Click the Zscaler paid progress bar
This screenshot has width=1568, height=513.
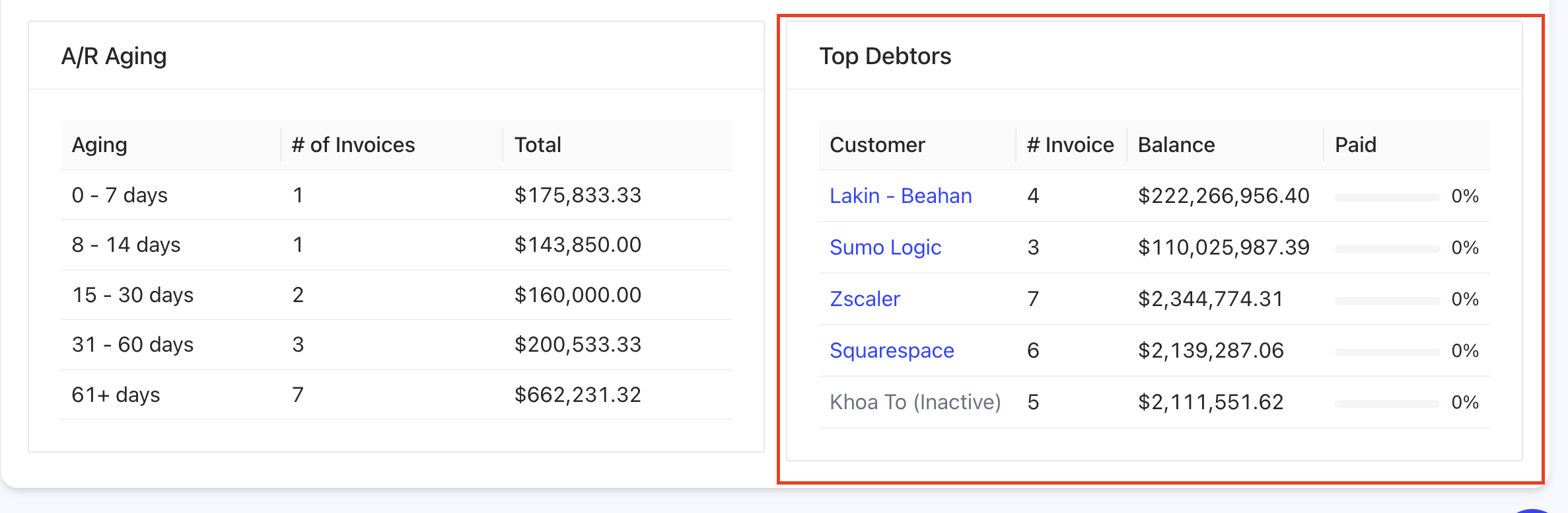tap(1386, 300)
